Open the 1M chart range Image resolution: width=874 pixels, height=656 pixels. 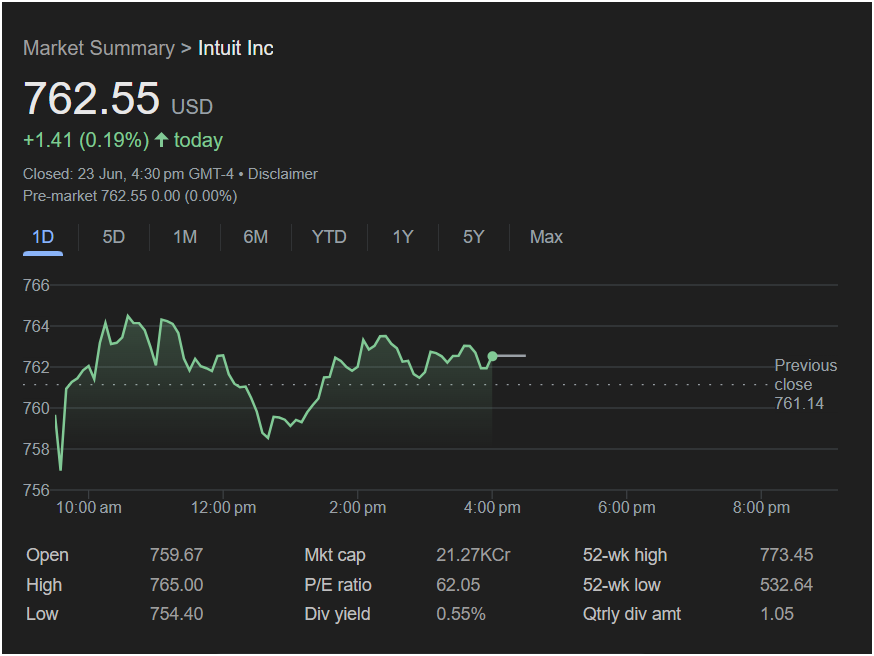click(x=185, y=237)
